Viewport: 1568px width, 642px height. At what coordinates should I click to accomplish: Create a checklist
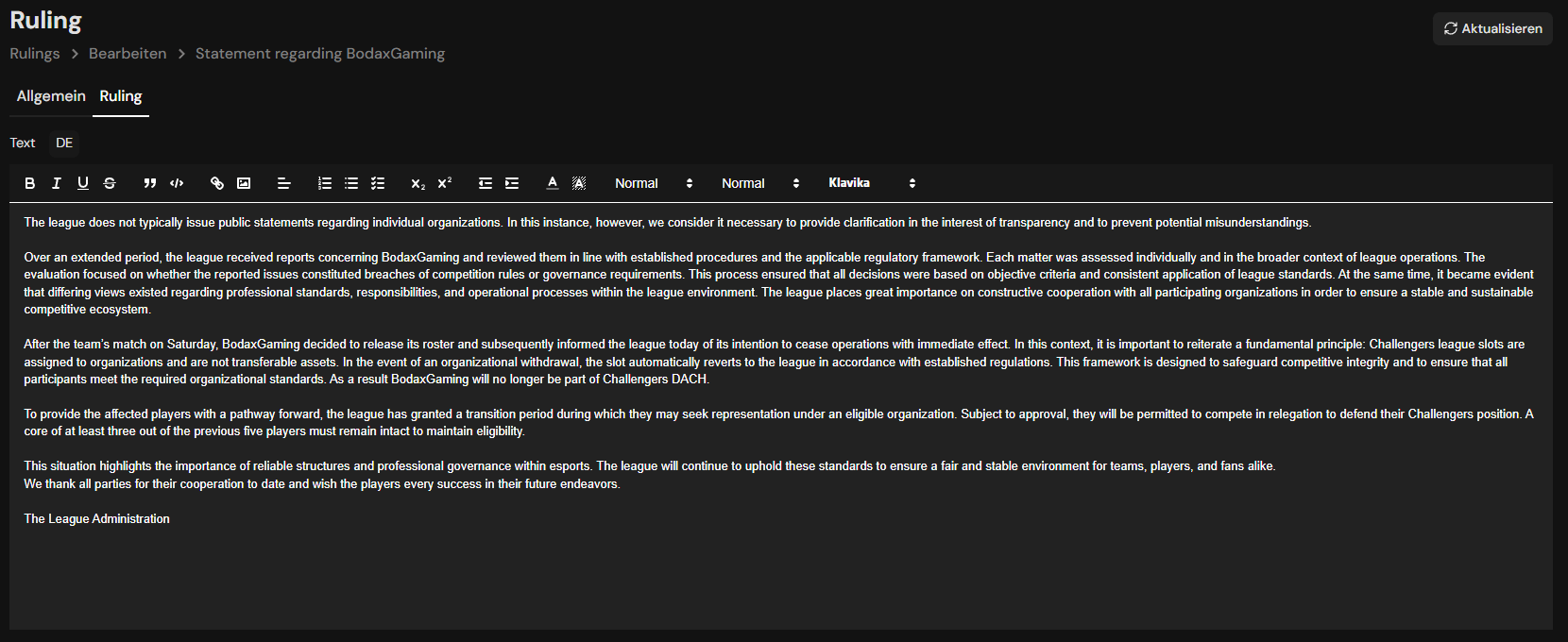click(378, 183)
